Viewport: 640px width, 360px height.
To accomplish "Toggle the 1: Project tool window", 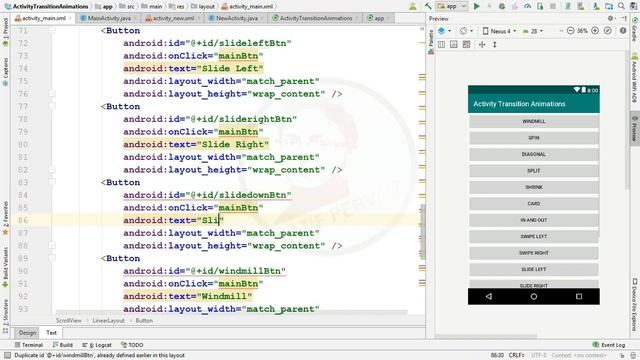I will (5, 32).
